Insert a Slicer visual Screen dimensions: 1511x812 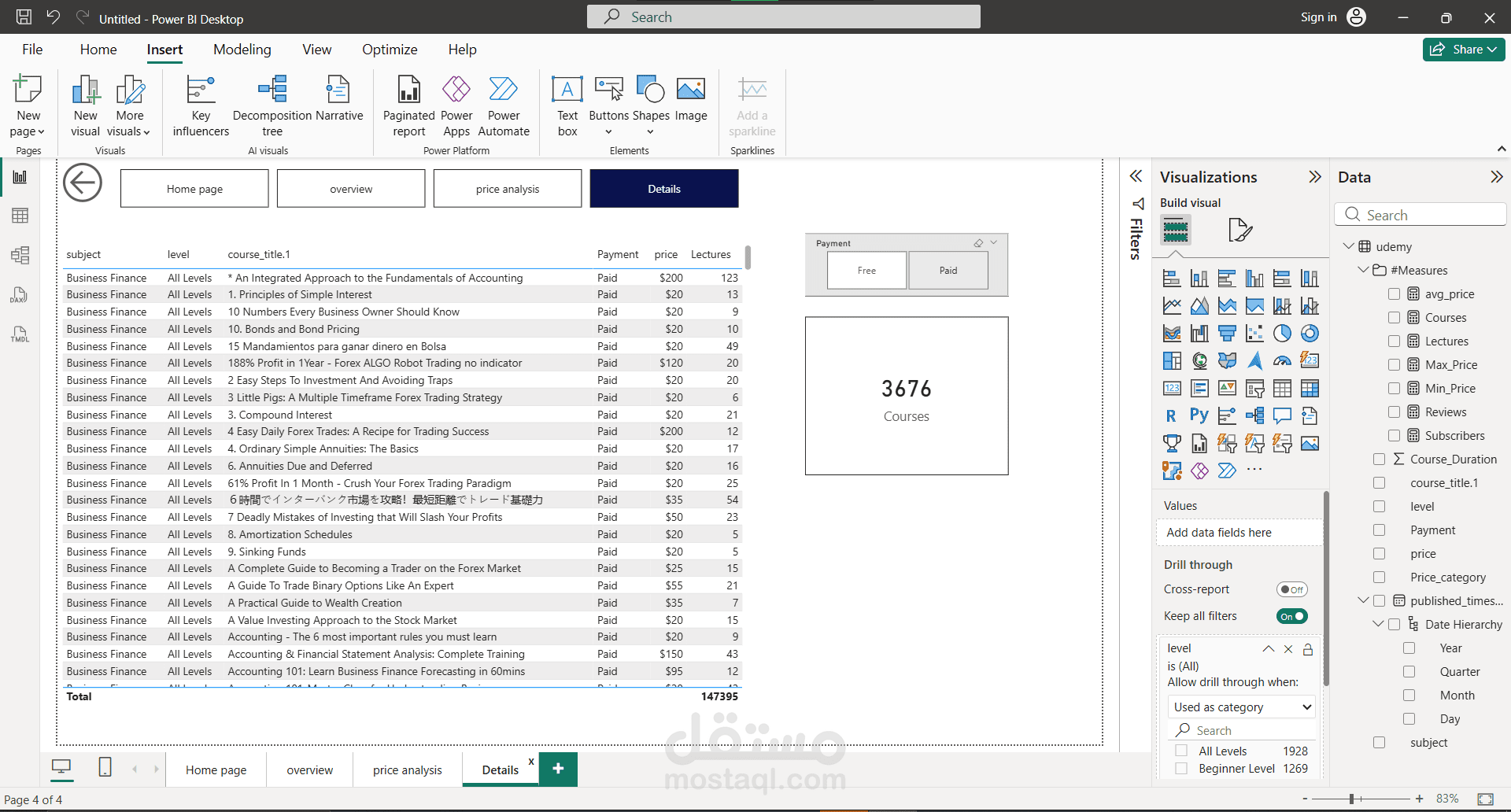[1254, 388]
